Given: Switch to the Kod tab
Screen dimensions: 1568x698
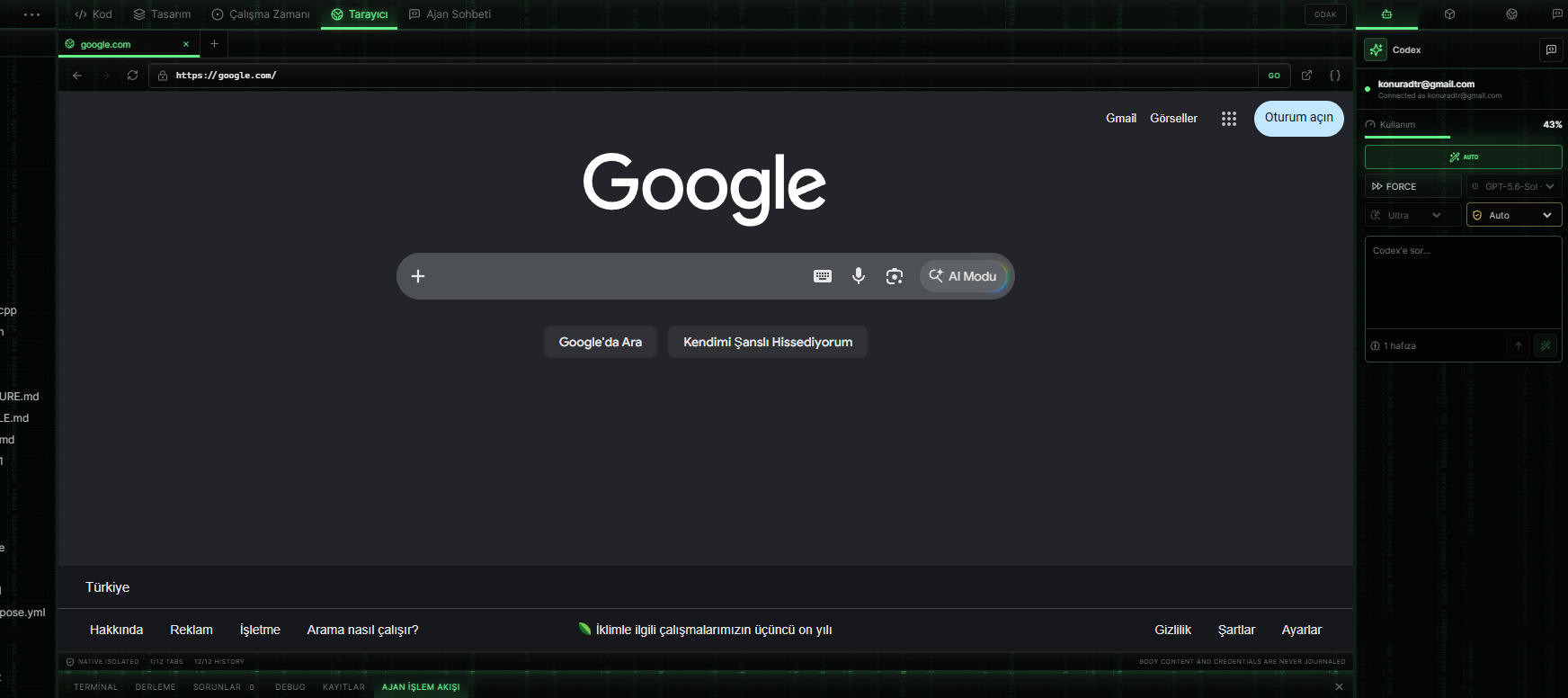Looking at the screenshot, I should coord(94,14).
